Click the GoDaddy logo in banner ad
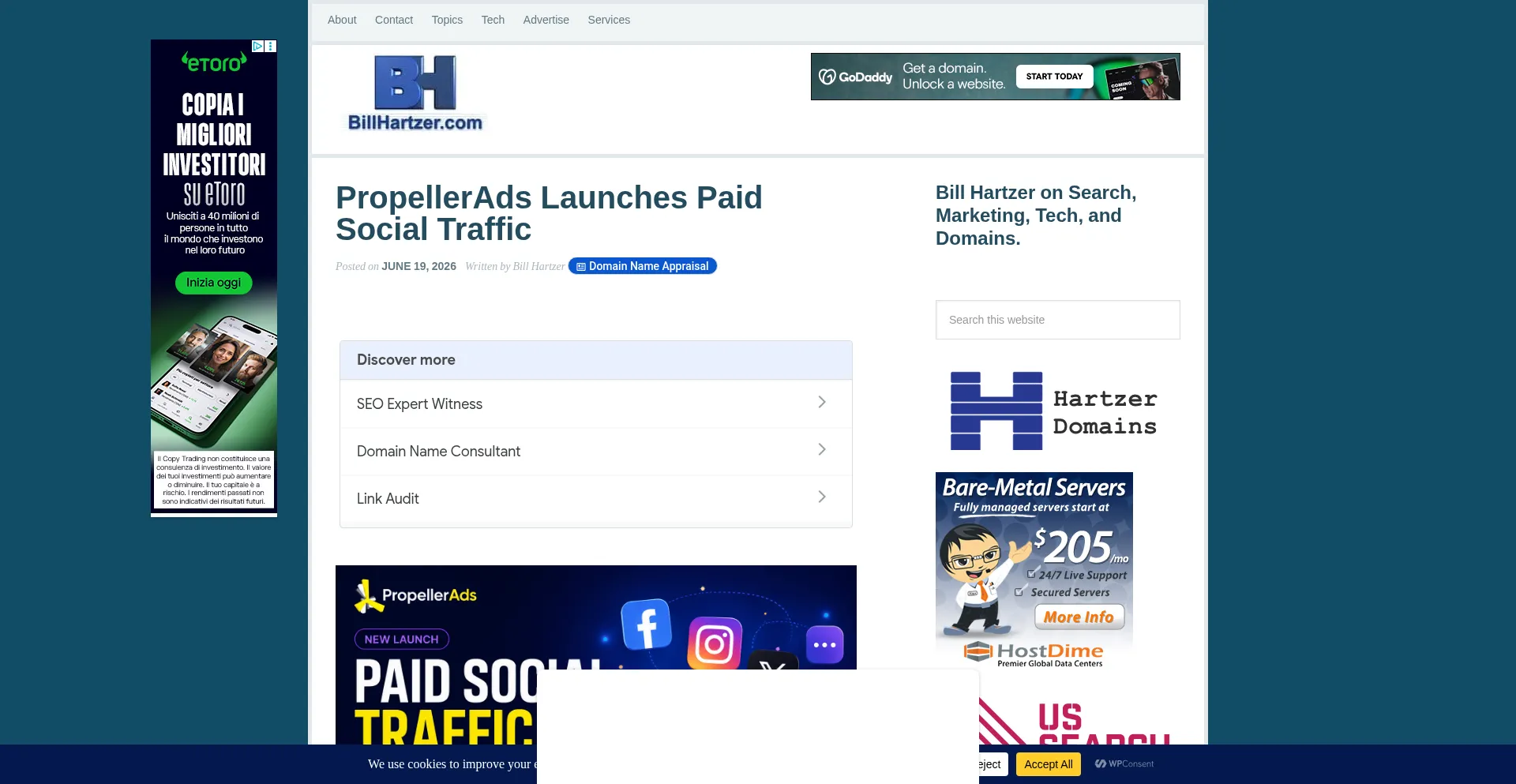The height and width of the screenshot is (784, 1516). (856, 77)
